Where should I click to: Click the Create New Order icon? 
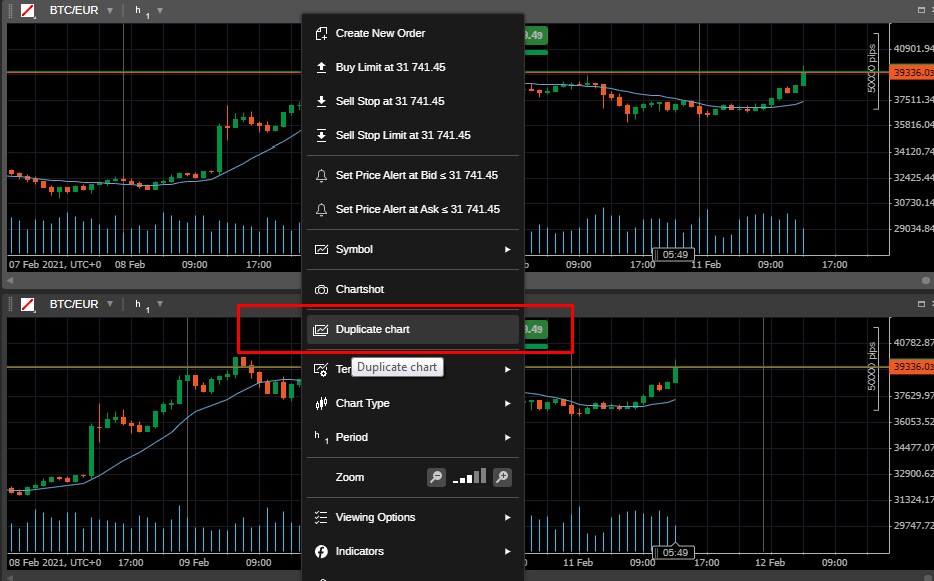(x=321, y=33)
